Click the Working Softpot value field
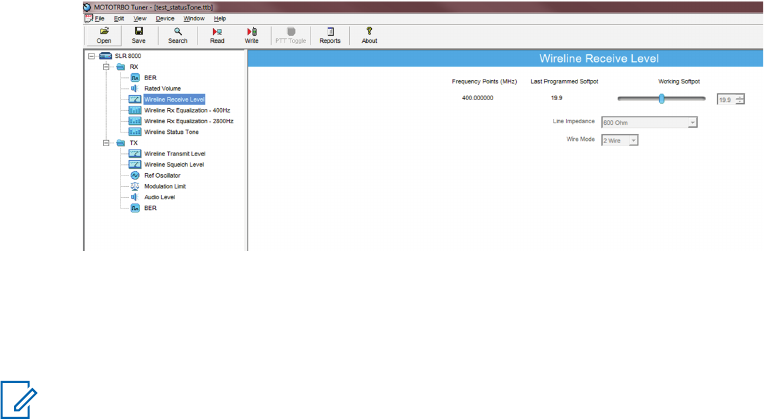This screenshot has height=419, width=764. click(x=726, y=99)
